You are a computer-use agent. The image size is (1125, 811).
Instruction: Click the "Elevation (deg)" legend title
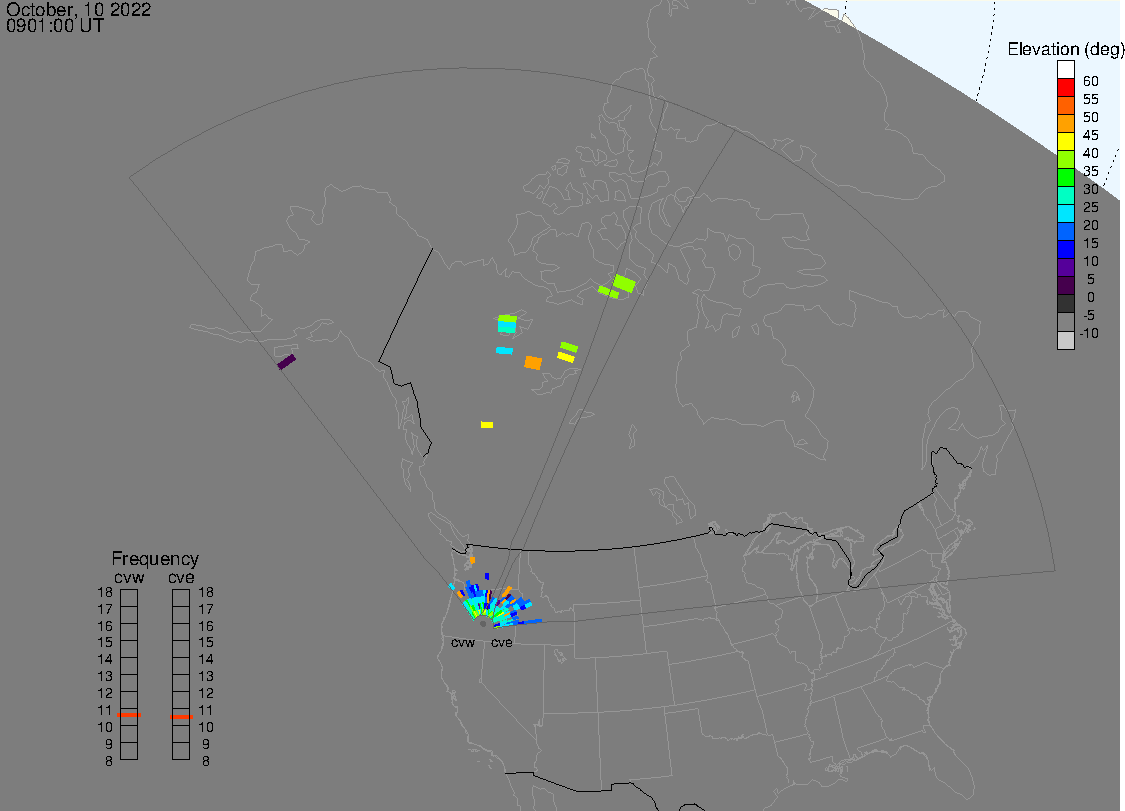coord(1065,50)
